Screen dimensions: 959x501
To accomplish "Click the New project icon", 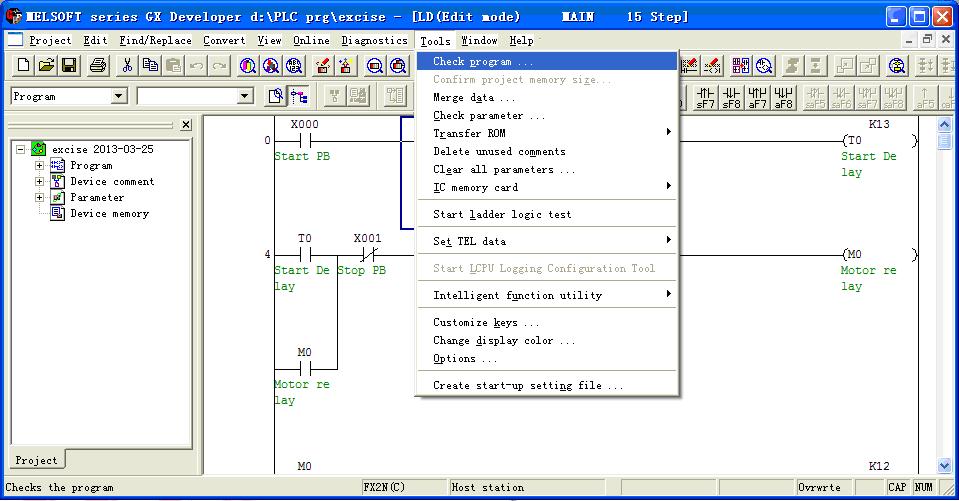I will (23, 66).
